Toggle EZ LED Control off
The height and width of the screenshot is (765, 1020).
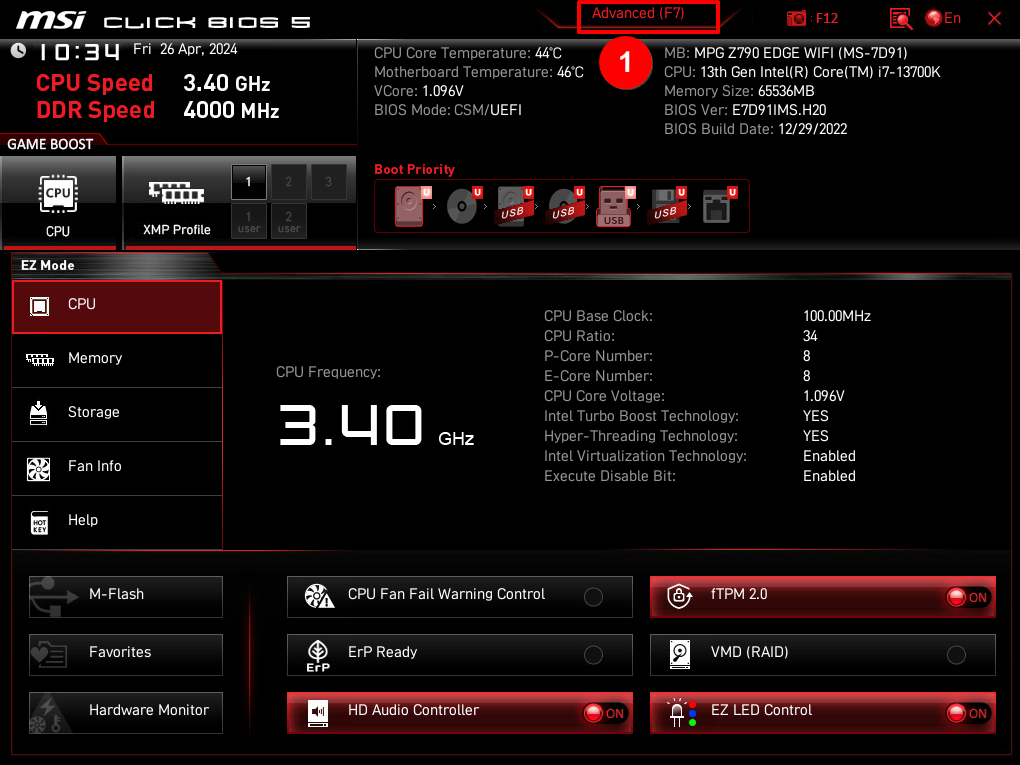[966, 713]
